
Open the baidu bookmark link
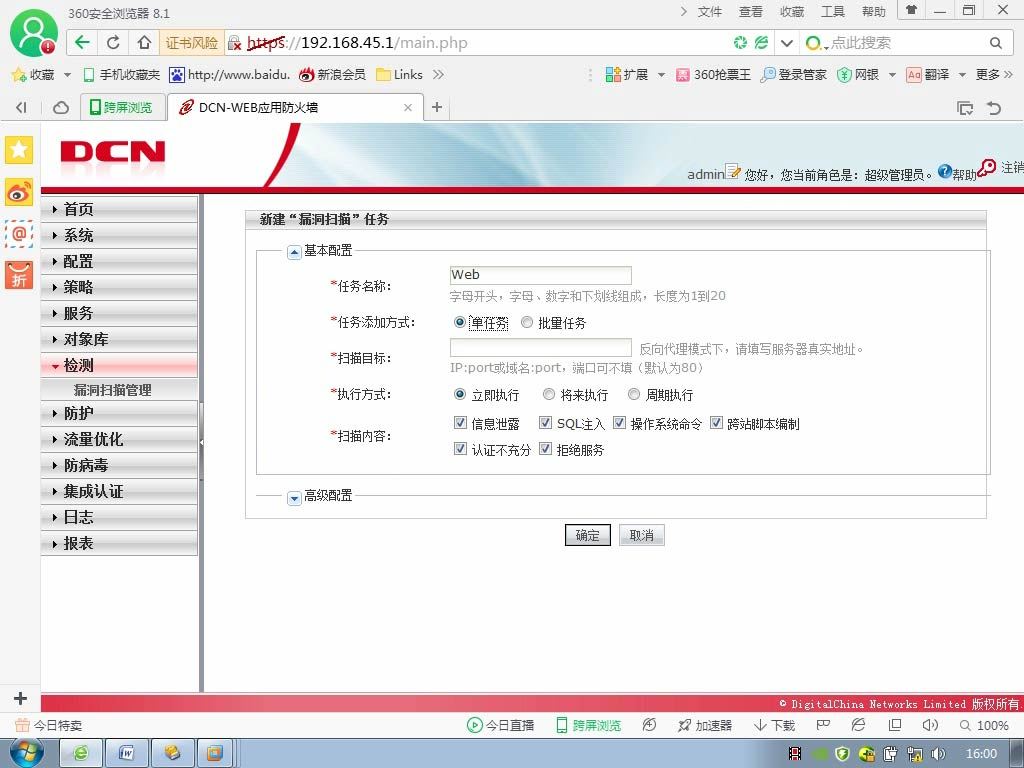pyautogui.click(x=229, y=74)
